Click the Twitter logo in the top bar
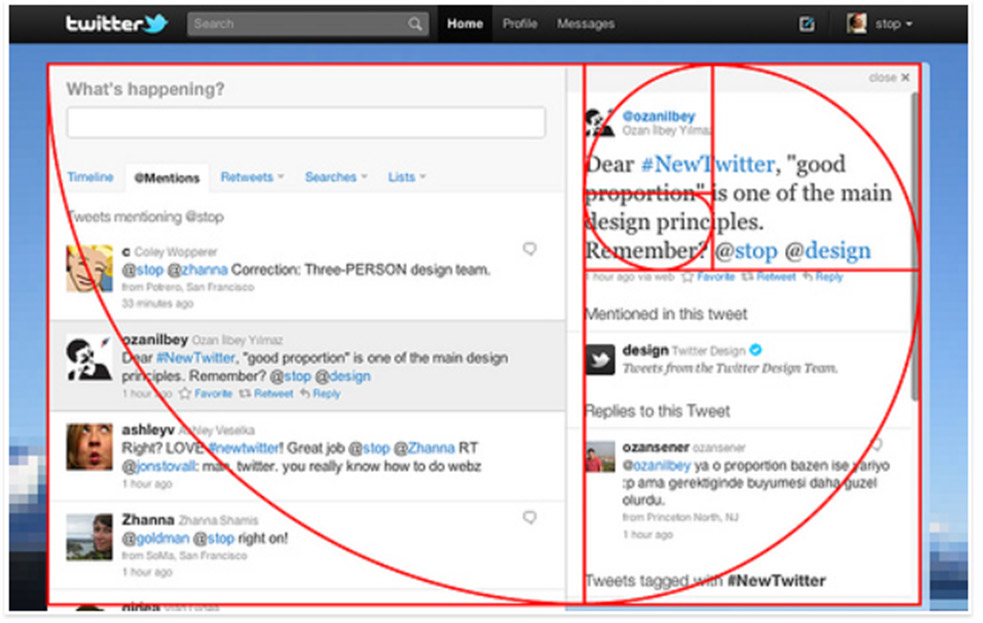983x623 pixels. tap(117, 24)
